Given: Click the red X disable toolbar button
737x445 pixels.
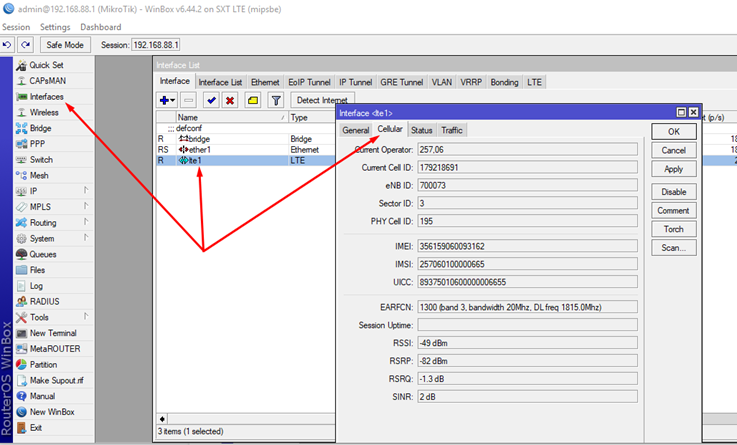Looking at the screenshot, I should coord(230,100).
